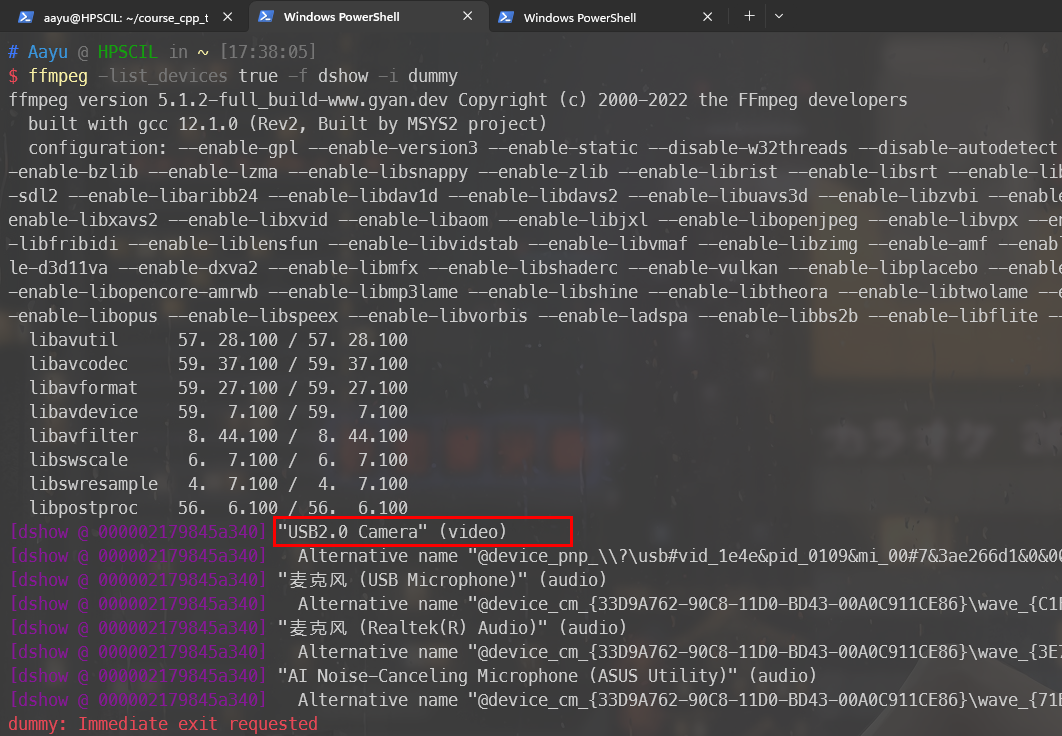Image resolution: width=1062 pixels, height=736 pixels.
Task: Click the plus button to open a new tab
Action: [x=748, y=17]
